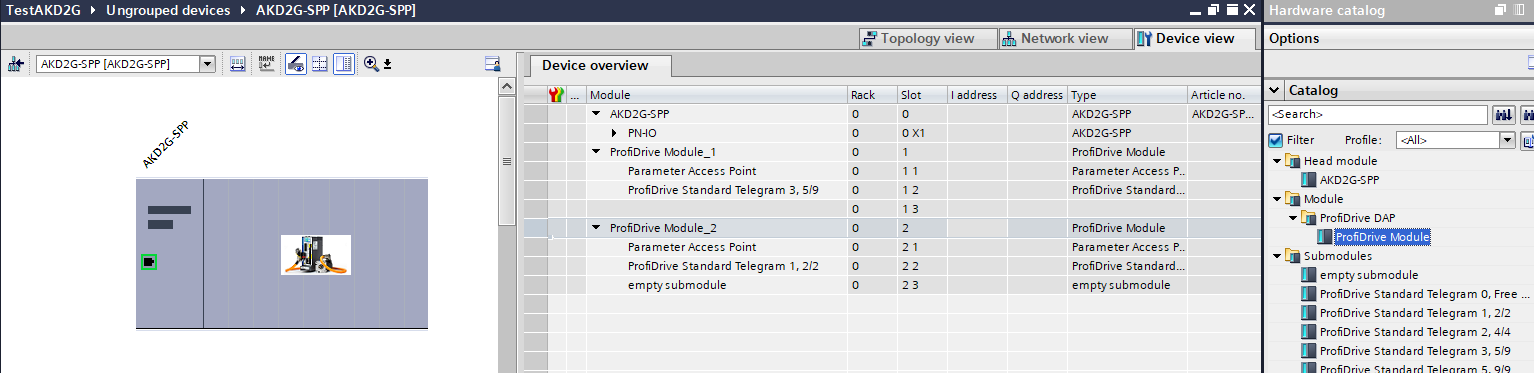The image size is (1534, 373).
Task: Click the go to network view icon
Action: point(16,64)
